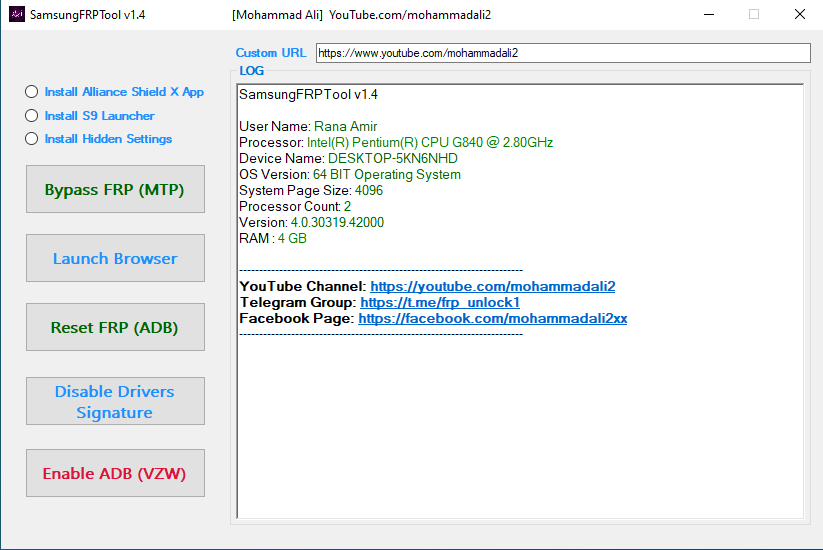The height and width of the screenshot is (550, 823).
Task: Click Enable ADB (VZW) button
Action: click(115, 473)
